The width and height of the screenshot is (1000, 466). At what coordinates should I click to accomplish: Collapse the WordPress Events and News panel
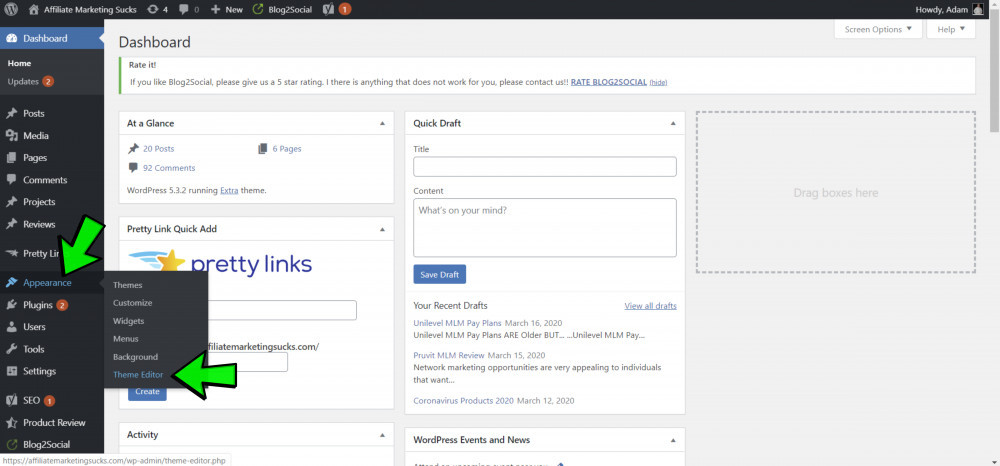pos(673,440)
